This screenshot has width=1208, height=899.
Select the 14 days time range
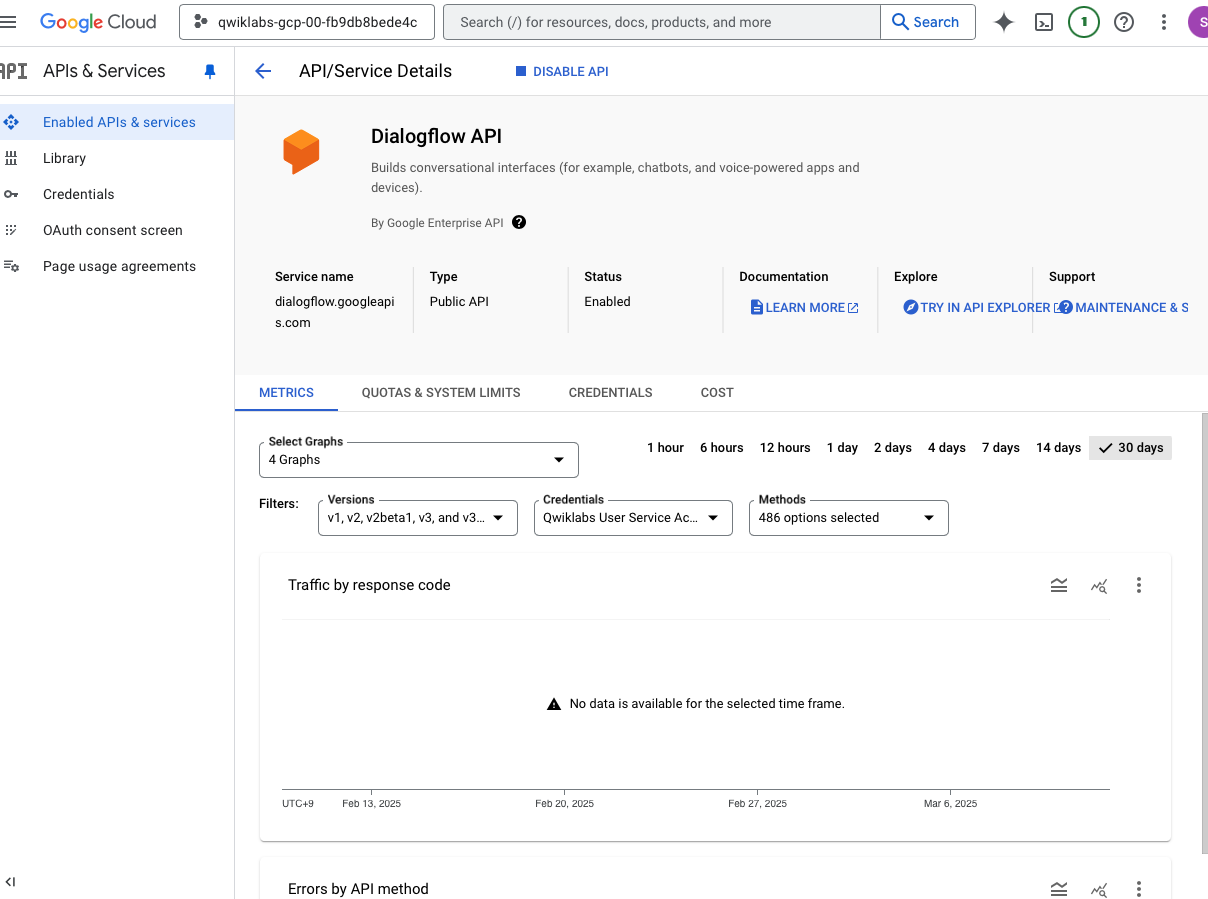point(1058,448)
